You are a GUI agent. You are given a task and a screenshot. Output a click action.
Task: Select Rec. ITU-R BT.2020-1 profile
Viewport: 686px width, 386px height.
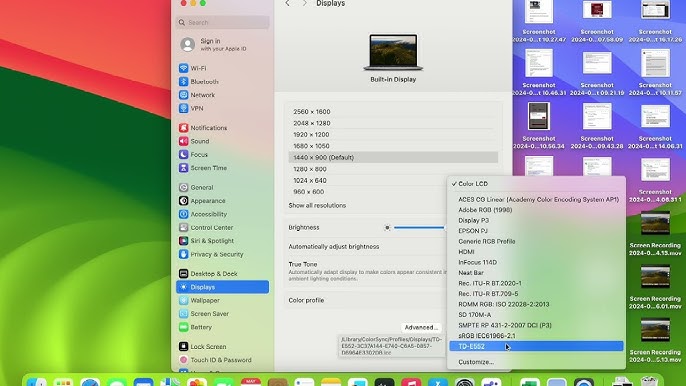pos(536,284)
